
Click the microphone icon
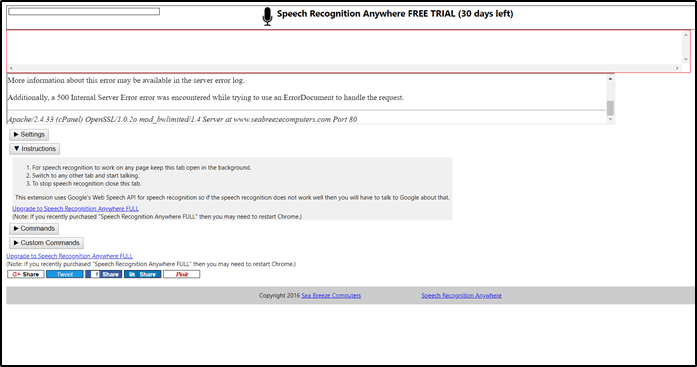point(267,16)
